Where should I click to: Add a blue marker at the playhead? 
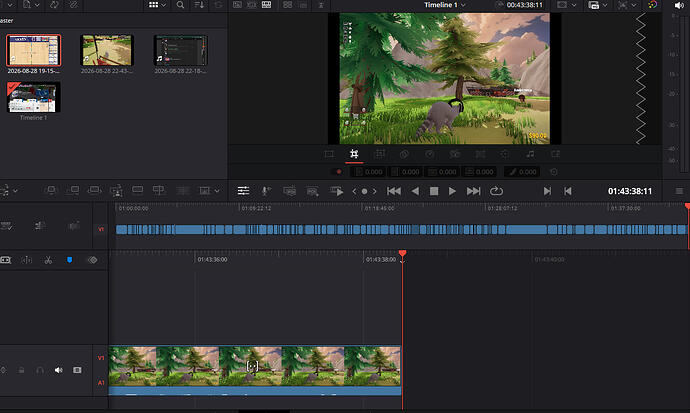click(x=69, y=260)
